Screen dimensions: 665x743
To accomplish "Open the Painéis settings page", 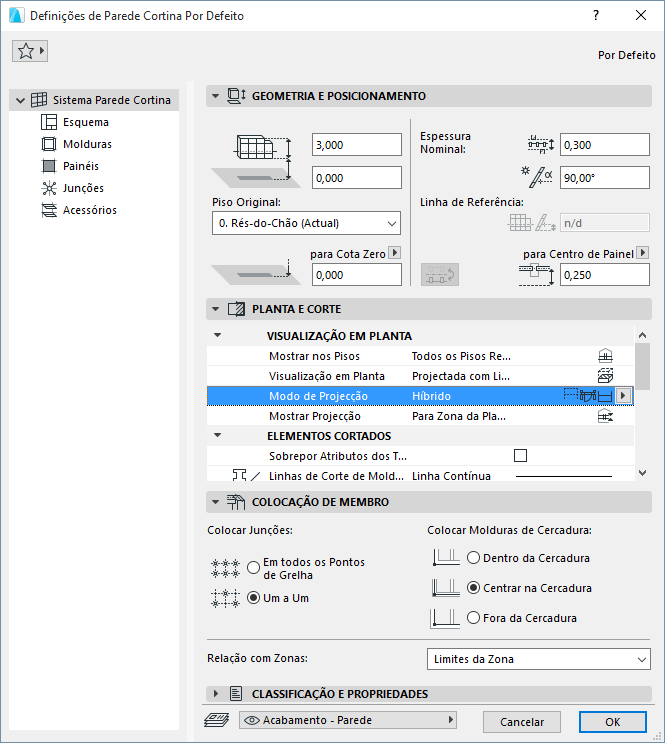I will (81, 166).
